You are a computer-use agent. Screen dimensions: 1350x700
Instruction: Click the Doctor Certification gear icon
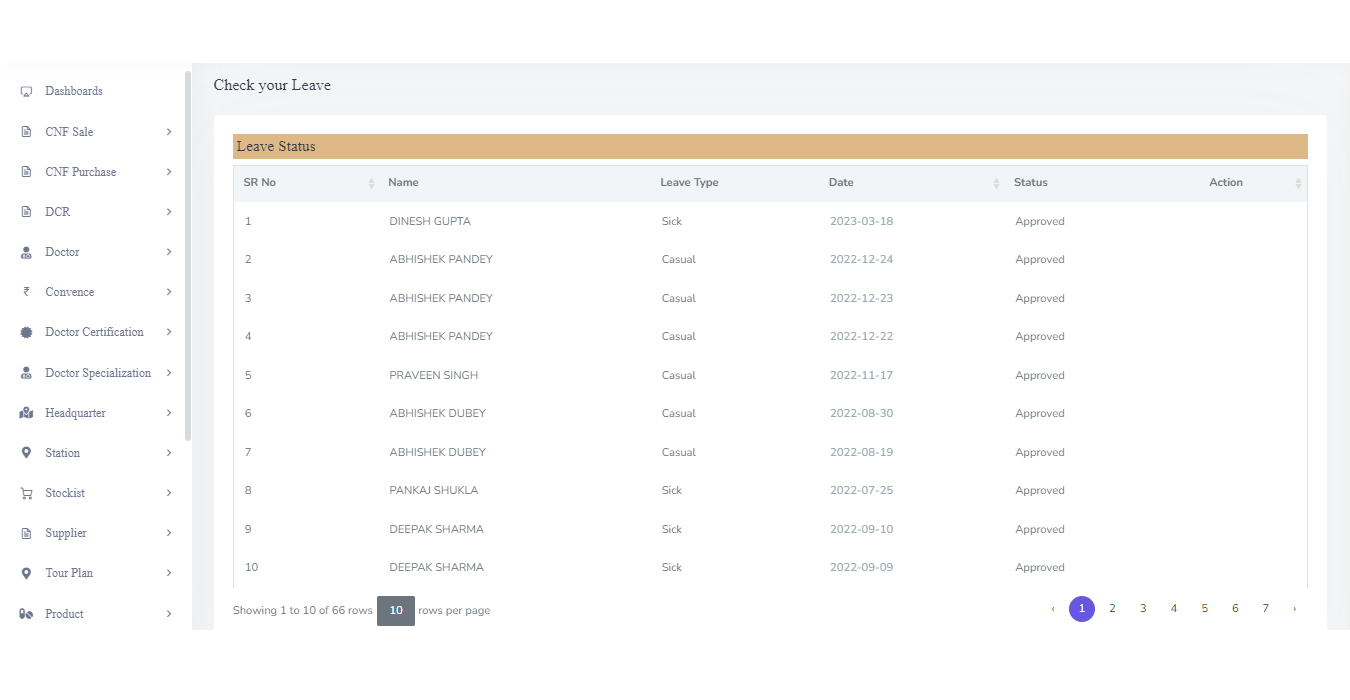click(x=24, y=331)
